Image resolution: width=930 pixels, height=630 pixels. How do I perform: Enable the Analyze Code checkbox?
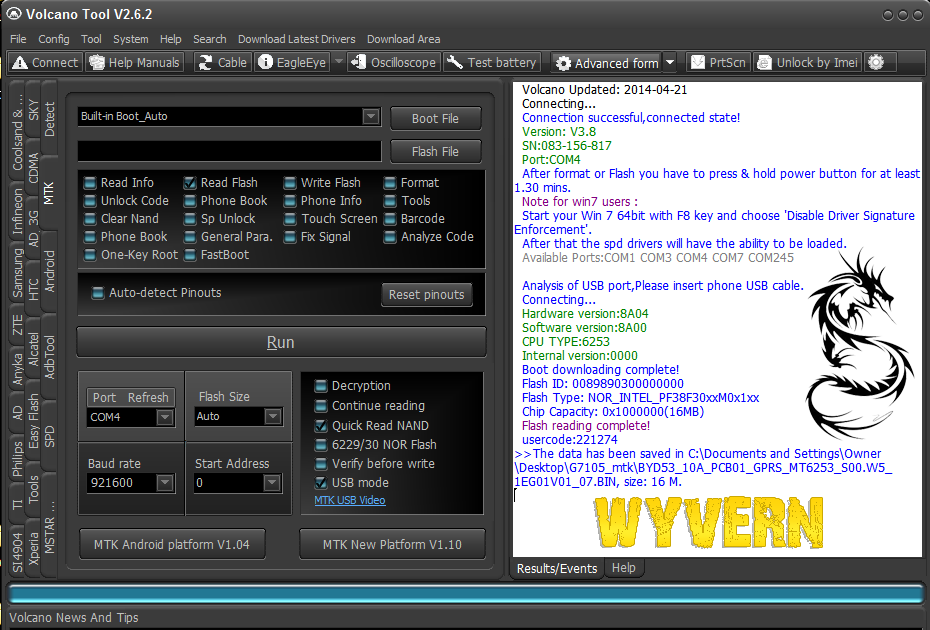(390, 237)
